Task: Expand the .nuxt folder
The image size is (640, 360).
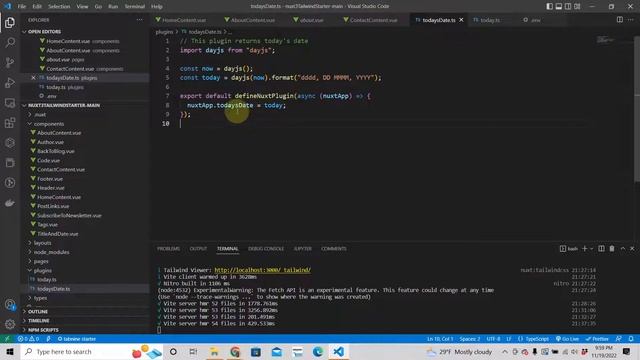Action: click(x=85, y=115)
